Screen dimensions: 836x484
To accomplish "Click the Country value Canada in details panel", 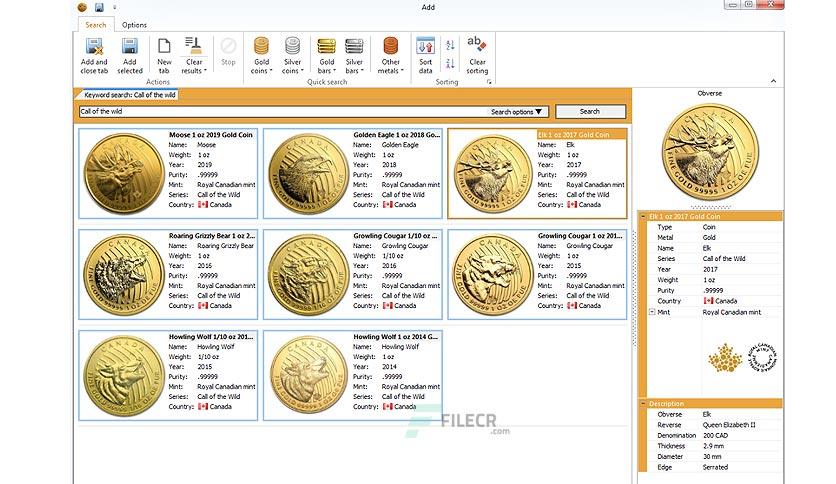I will click(720, 301).
